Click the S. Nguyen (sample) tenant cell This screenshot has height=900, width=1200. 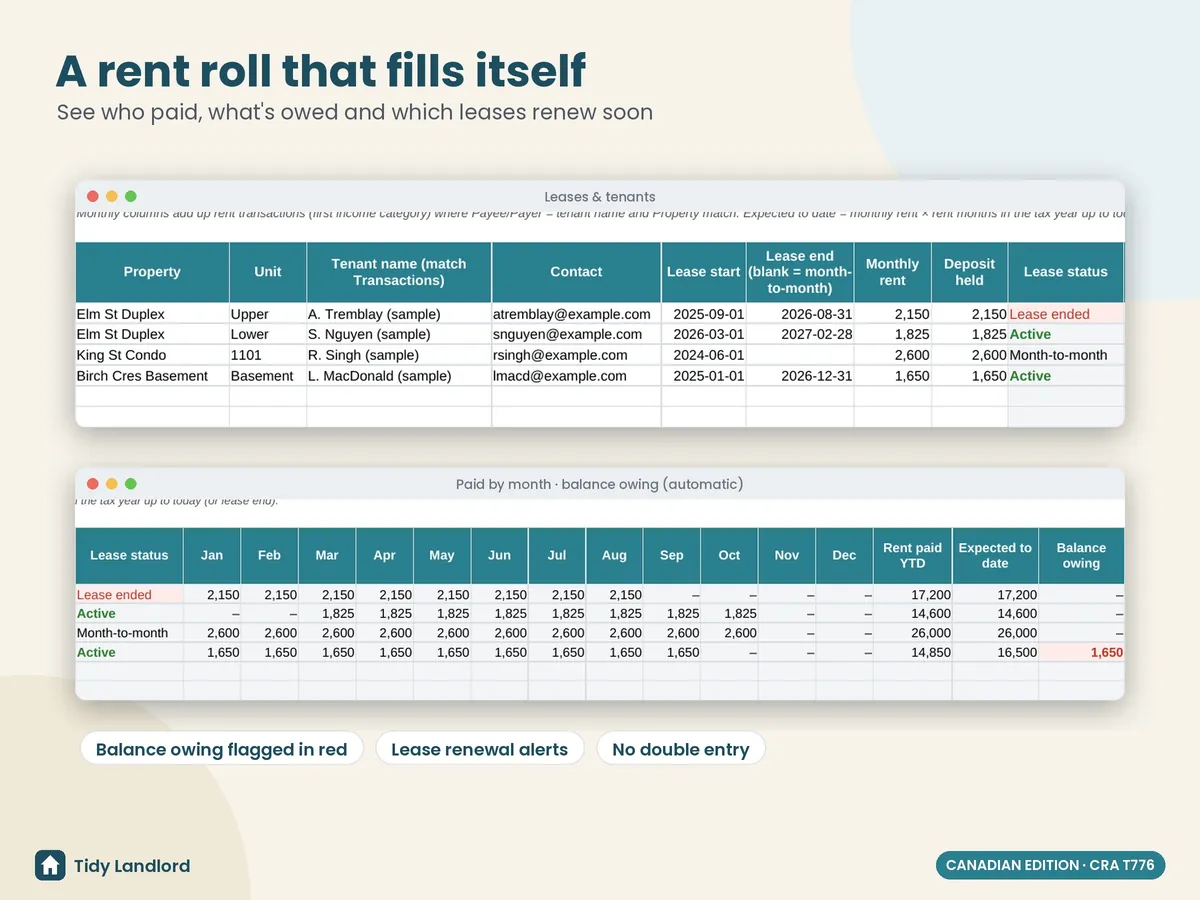point(399,334)
